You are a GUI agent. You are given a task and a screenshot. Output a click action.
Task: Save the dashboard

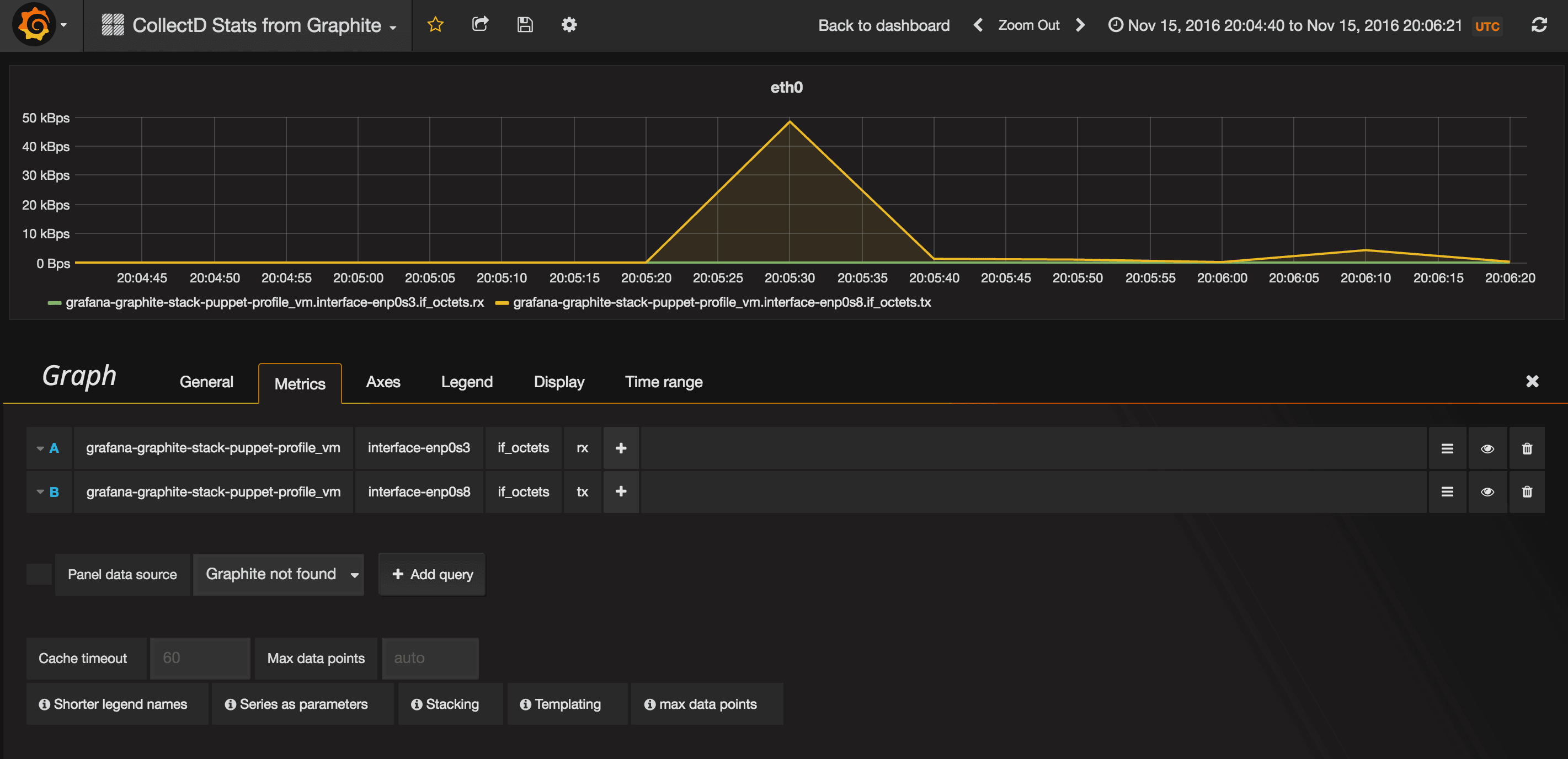(x=525, y=25)
